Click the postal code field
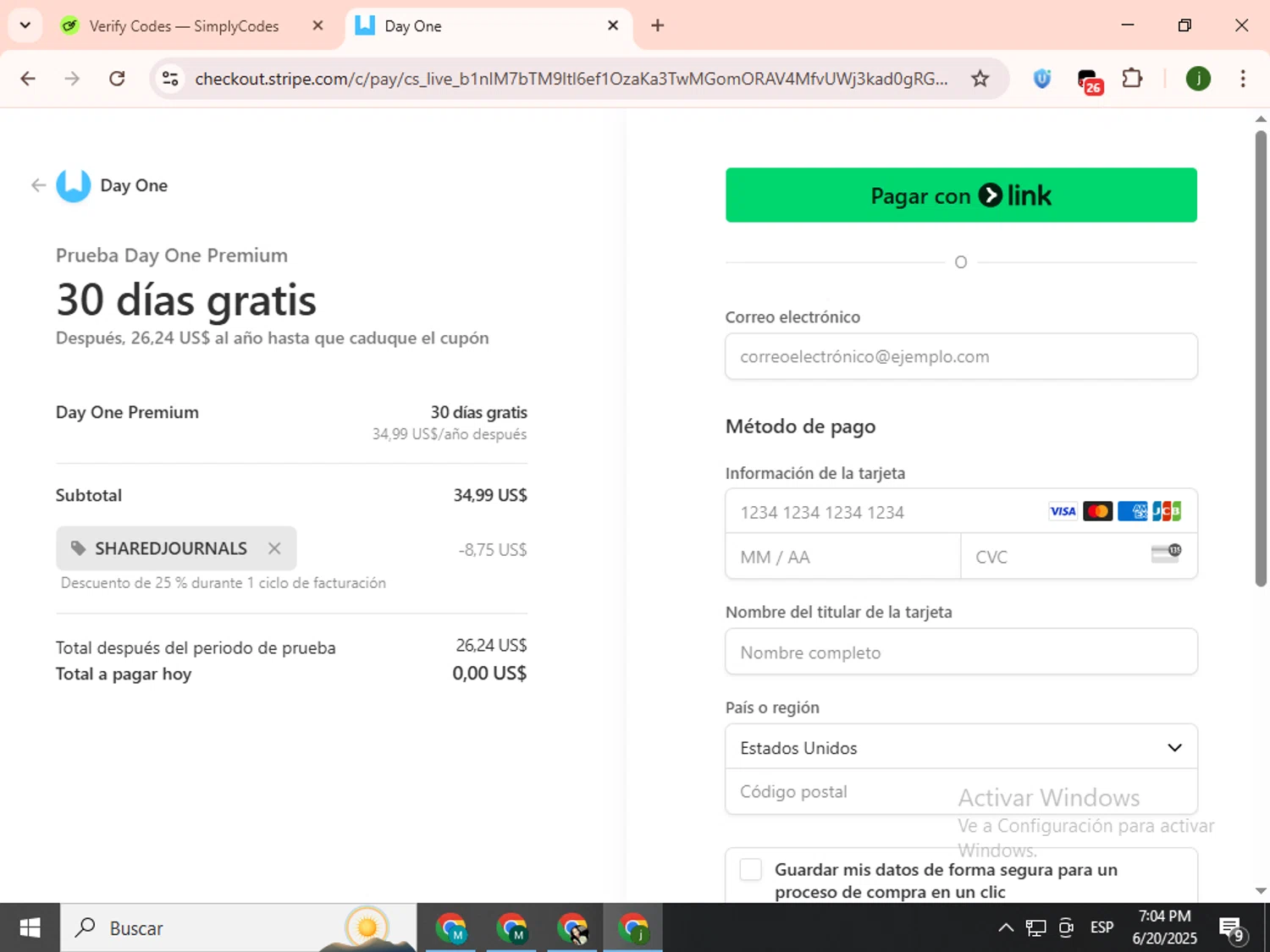1270x952 pixels. [x=961, y=792]
